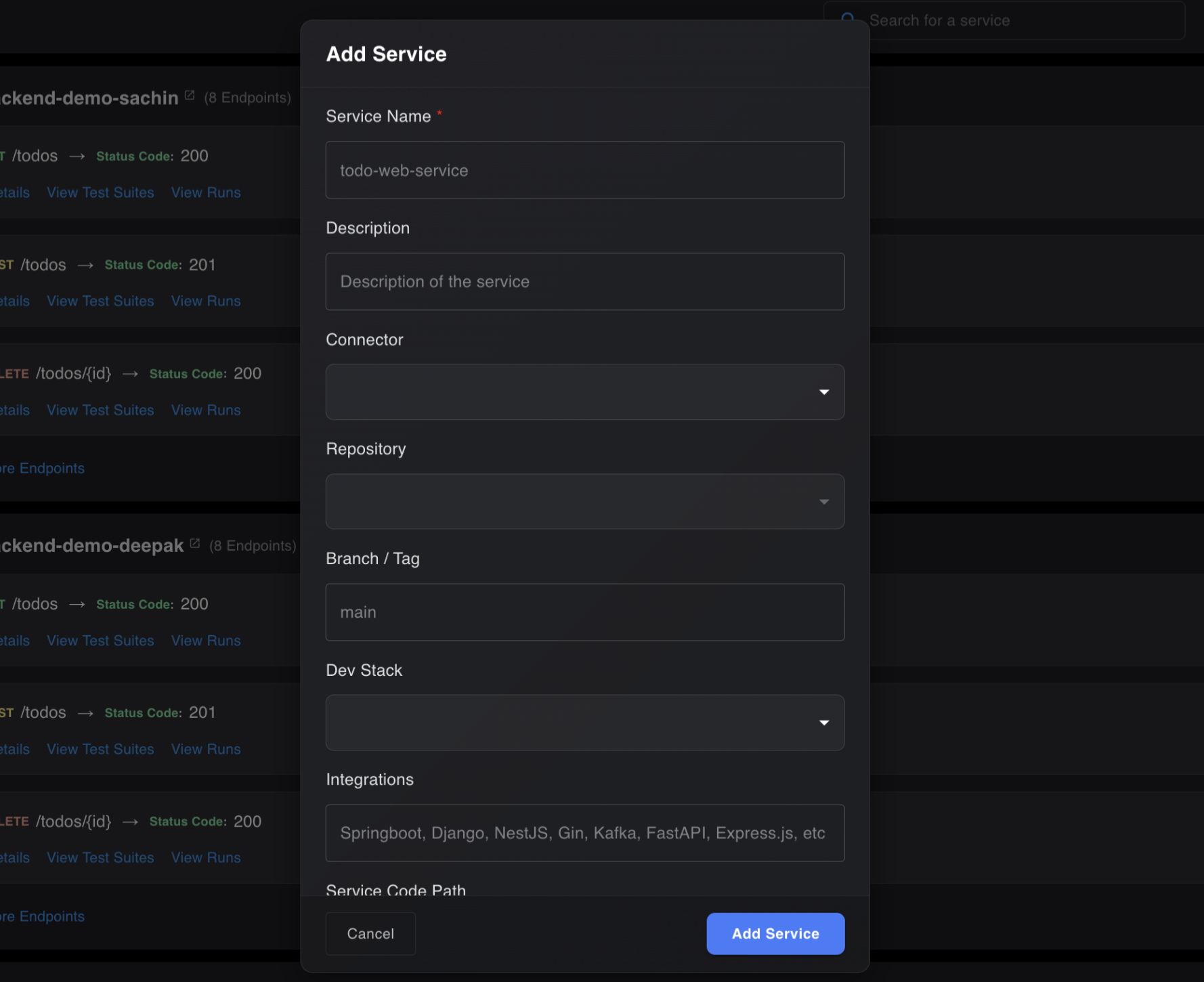The width and height of the screenshot is (1204, 982).
Task: Open View Runs for deepak's 200 /todos
Action: point(206,641)
